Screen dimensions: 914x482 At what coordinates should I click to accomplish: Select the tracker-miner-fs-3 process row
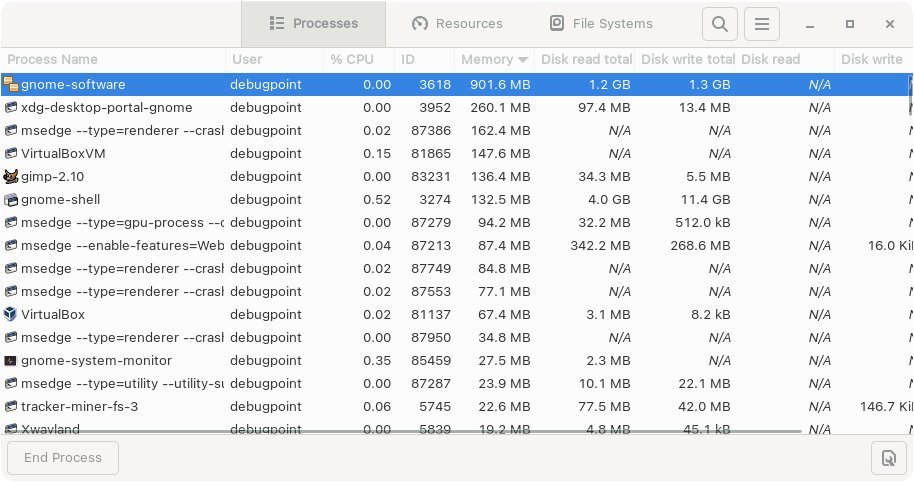click(x=456, y=407)
